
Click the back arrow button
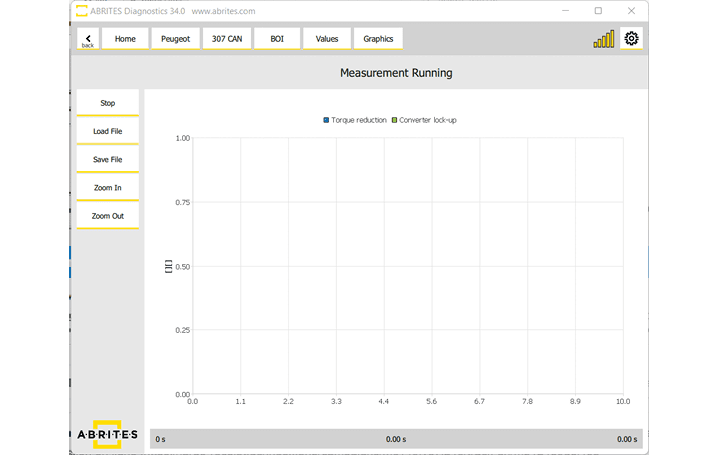[88, 39]
